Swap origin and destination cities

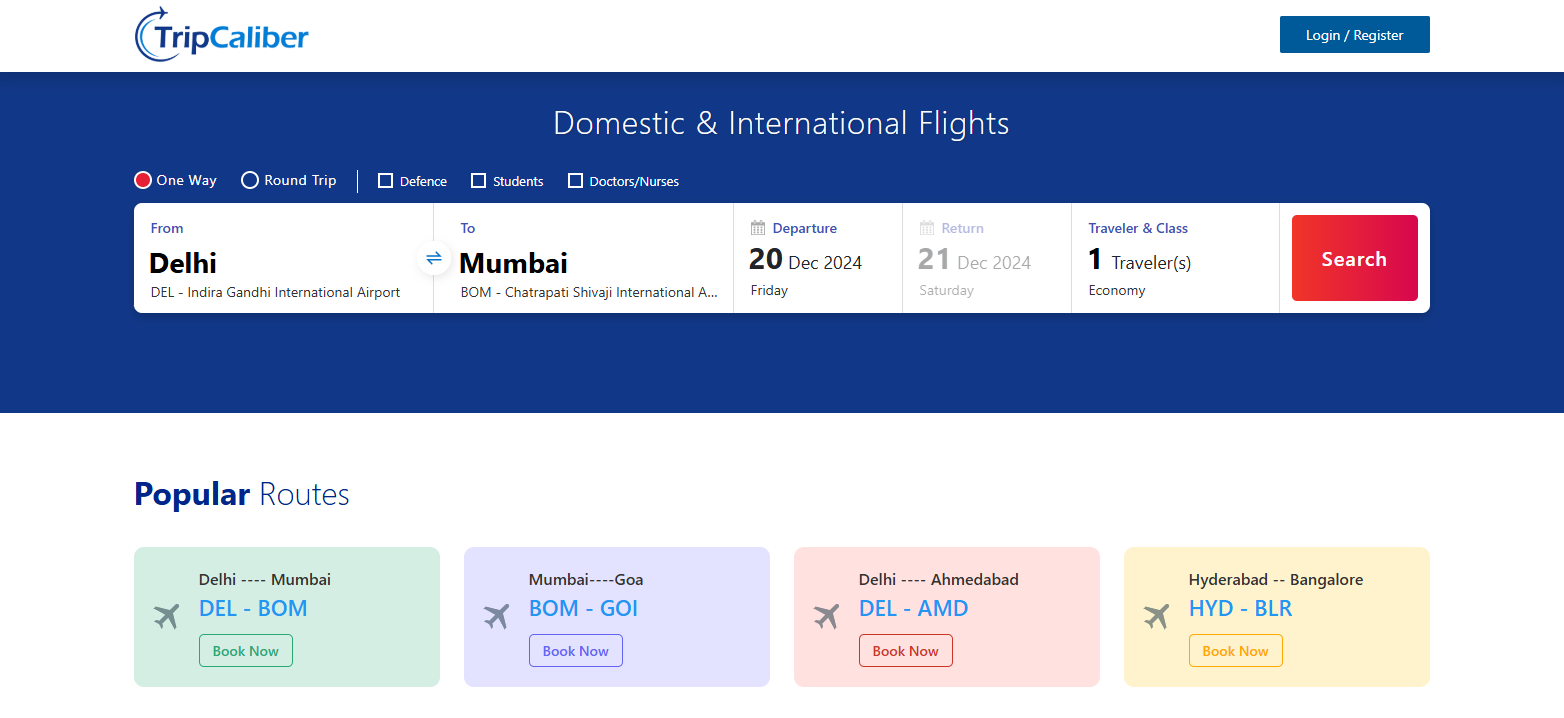434,259
